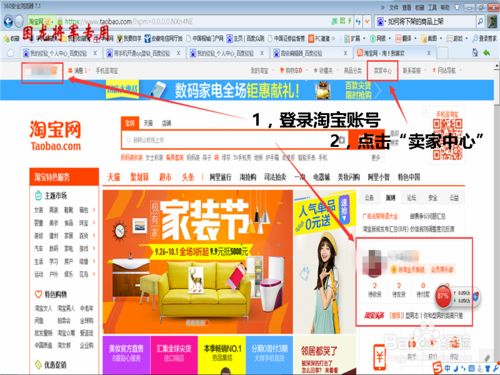The image size is (500, 375).
Task: Click 手机逛淘宝 in top nav
Action: coord(107,71)
